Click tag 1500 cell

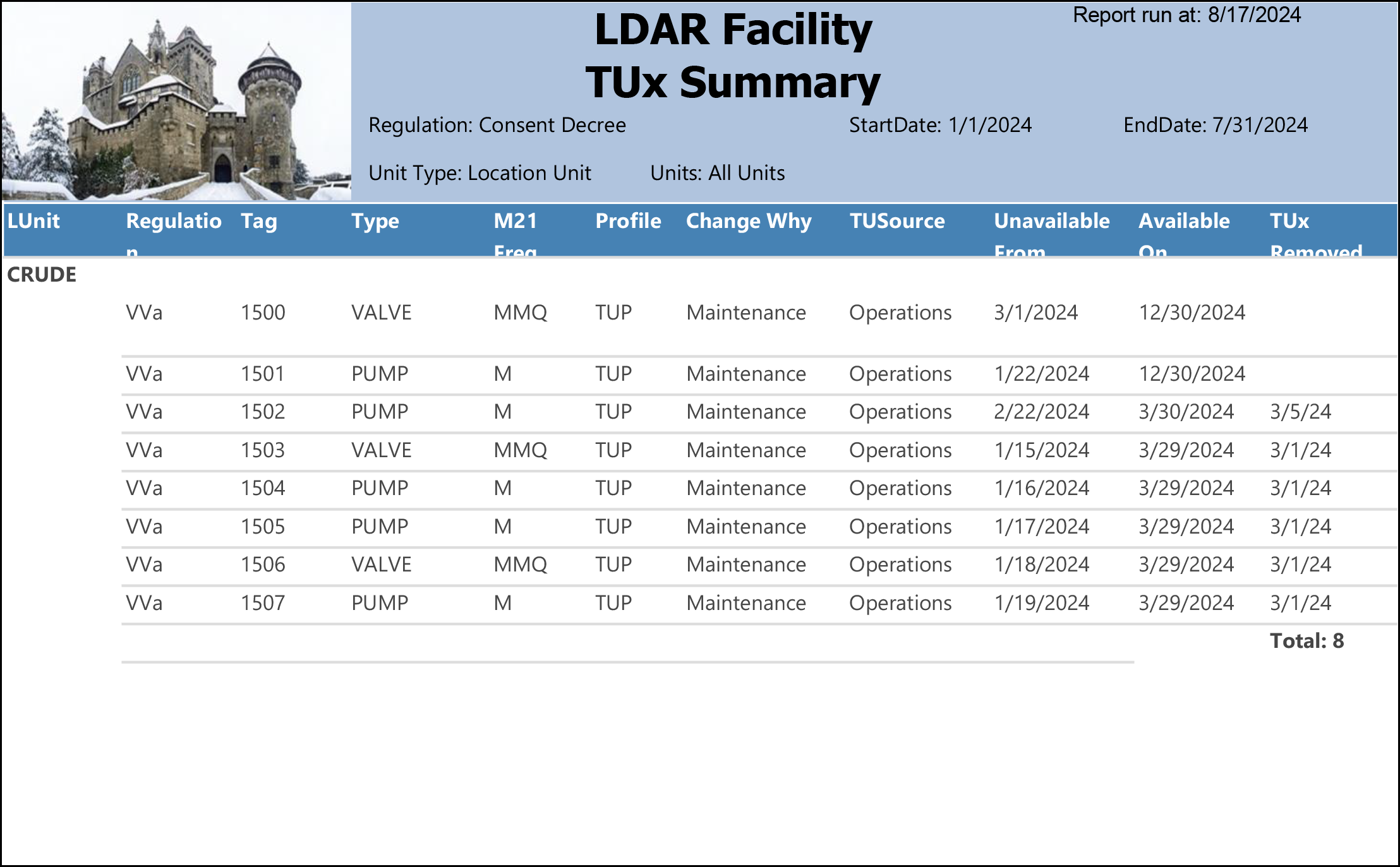(x=263, y=313)
